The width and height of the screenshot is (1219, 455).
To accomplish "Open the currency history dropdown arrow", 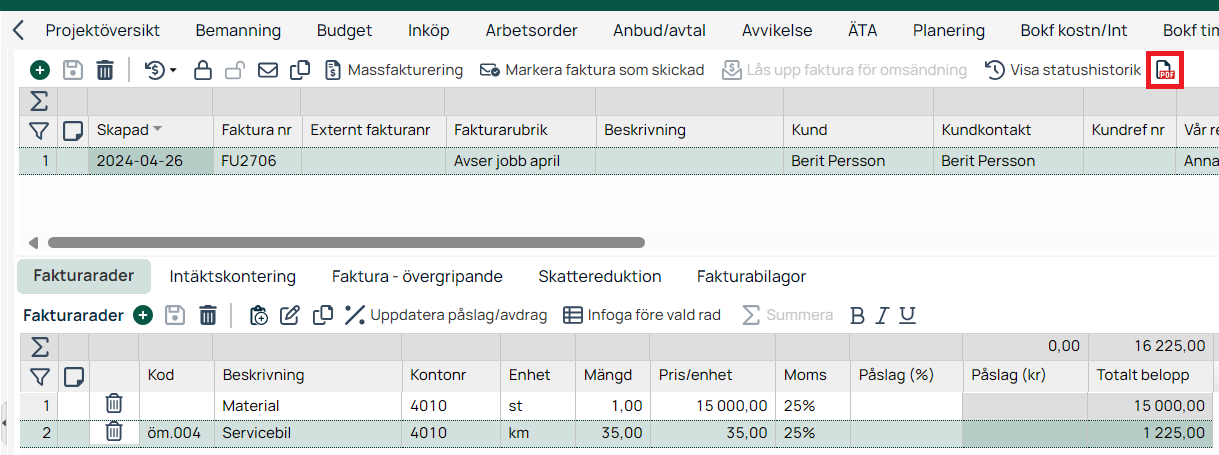I will click(173, 71).
